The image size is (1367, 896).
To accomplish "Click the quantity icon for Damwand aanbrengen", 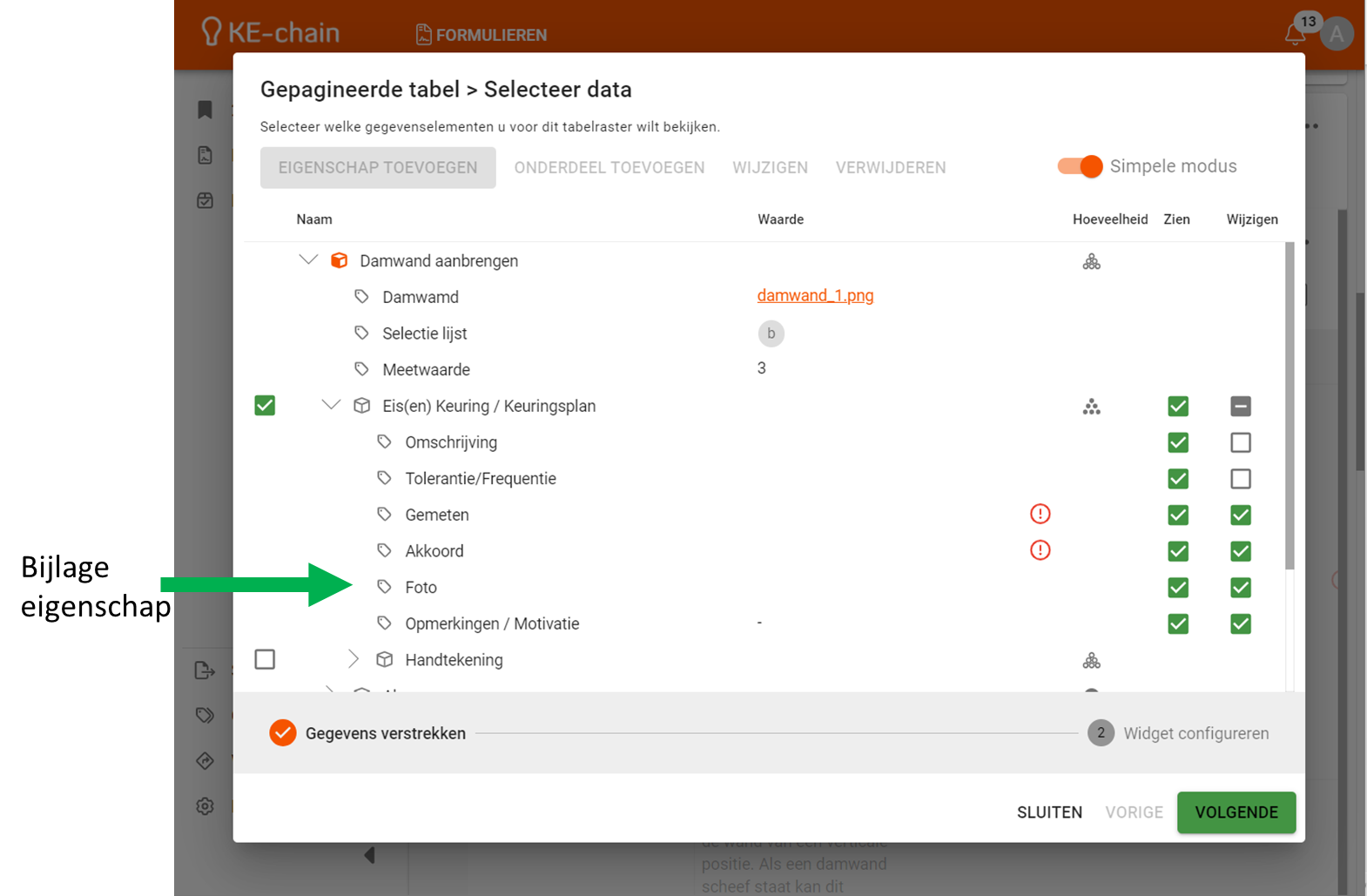I will (x=1091, y=261).
